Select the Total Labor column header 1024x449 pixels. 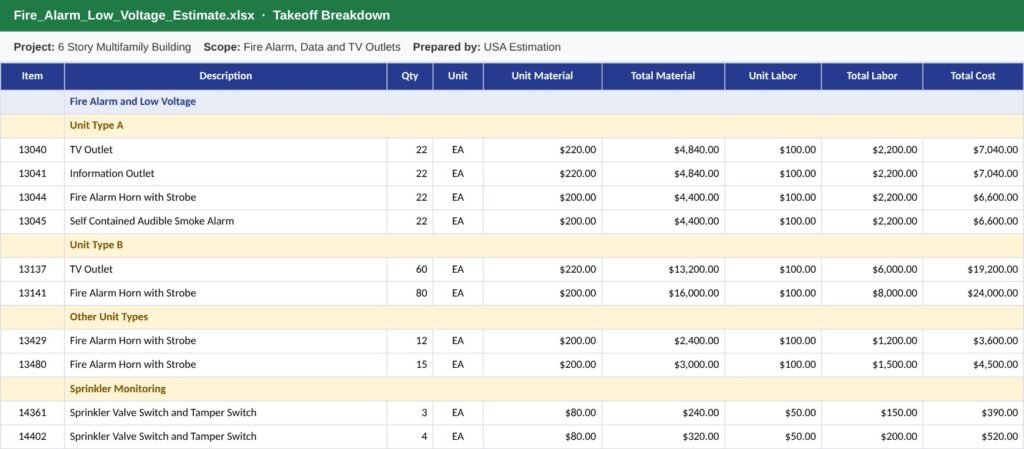tap(872, 76)
